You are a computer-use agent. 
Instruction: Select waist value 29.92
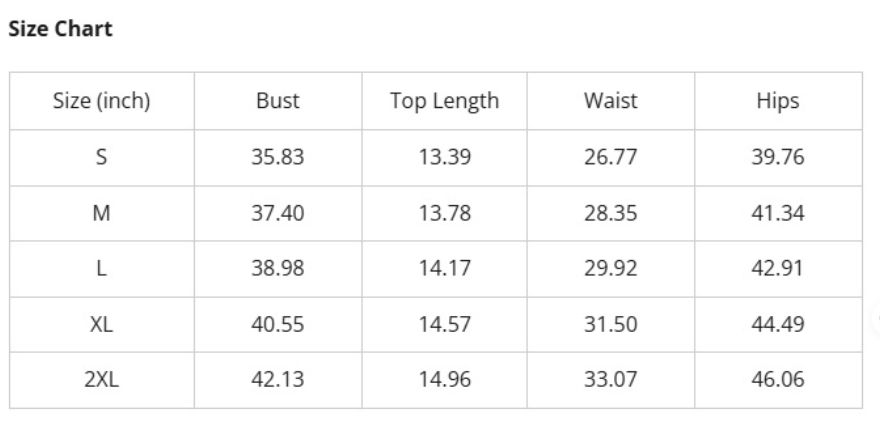click(x=611, y=268)
